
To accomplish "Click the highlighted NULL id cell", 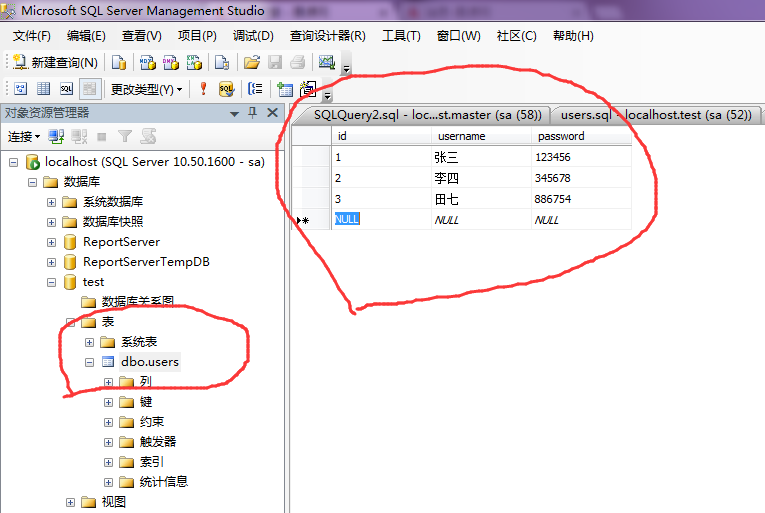I will coord(381,220).
